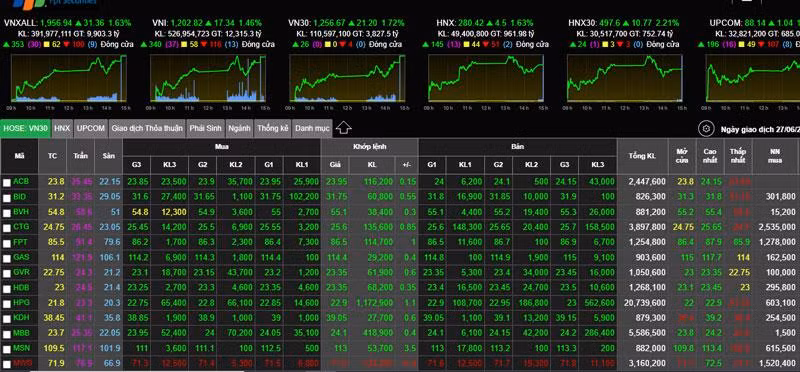
Task: Tick the ACB row checkbox
Action: coord(6,182)
